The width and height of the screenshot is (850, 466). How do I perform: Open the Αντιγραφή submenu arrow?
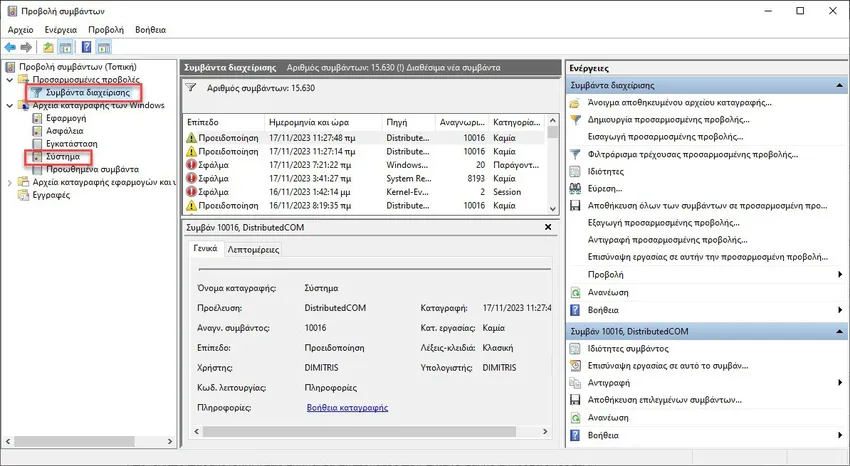(840, 383)
